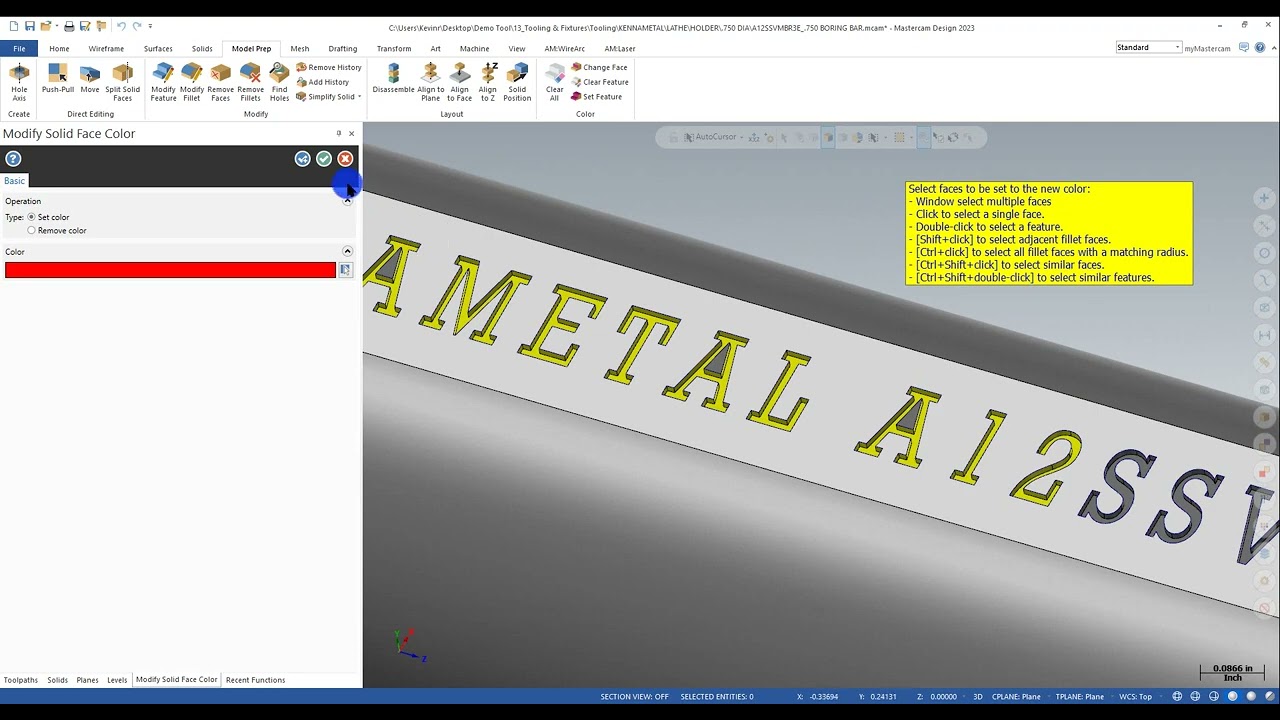Screen dimensions: 1280x720
Task: Switch to the Solids manager tab
Action: point(58,680)
